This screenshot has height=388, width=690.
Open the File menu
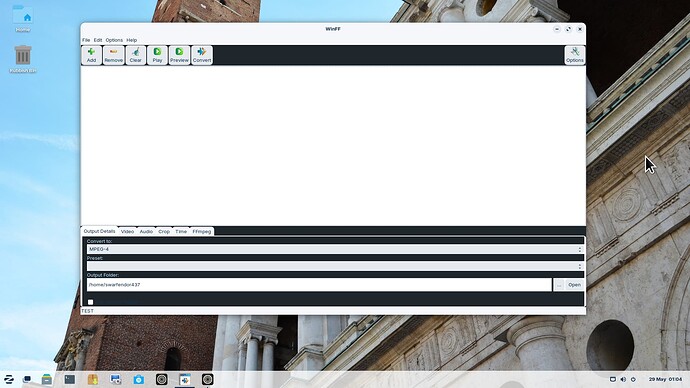86,40
